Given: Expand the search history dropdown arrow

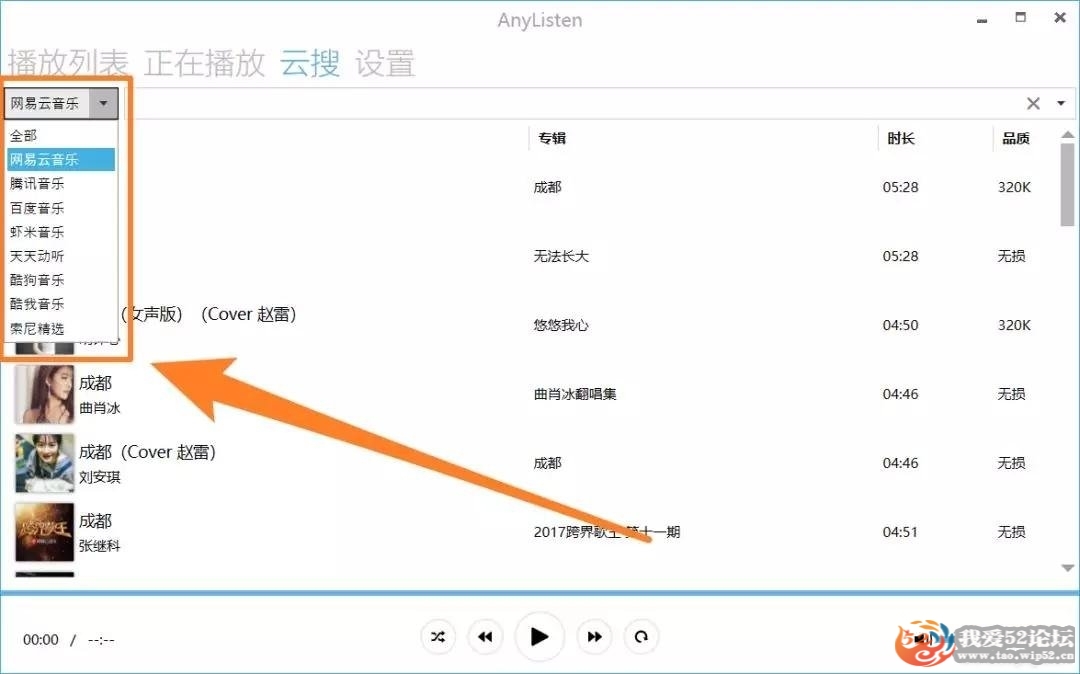Looking at the screenshot, I should tap(1061, 103).
